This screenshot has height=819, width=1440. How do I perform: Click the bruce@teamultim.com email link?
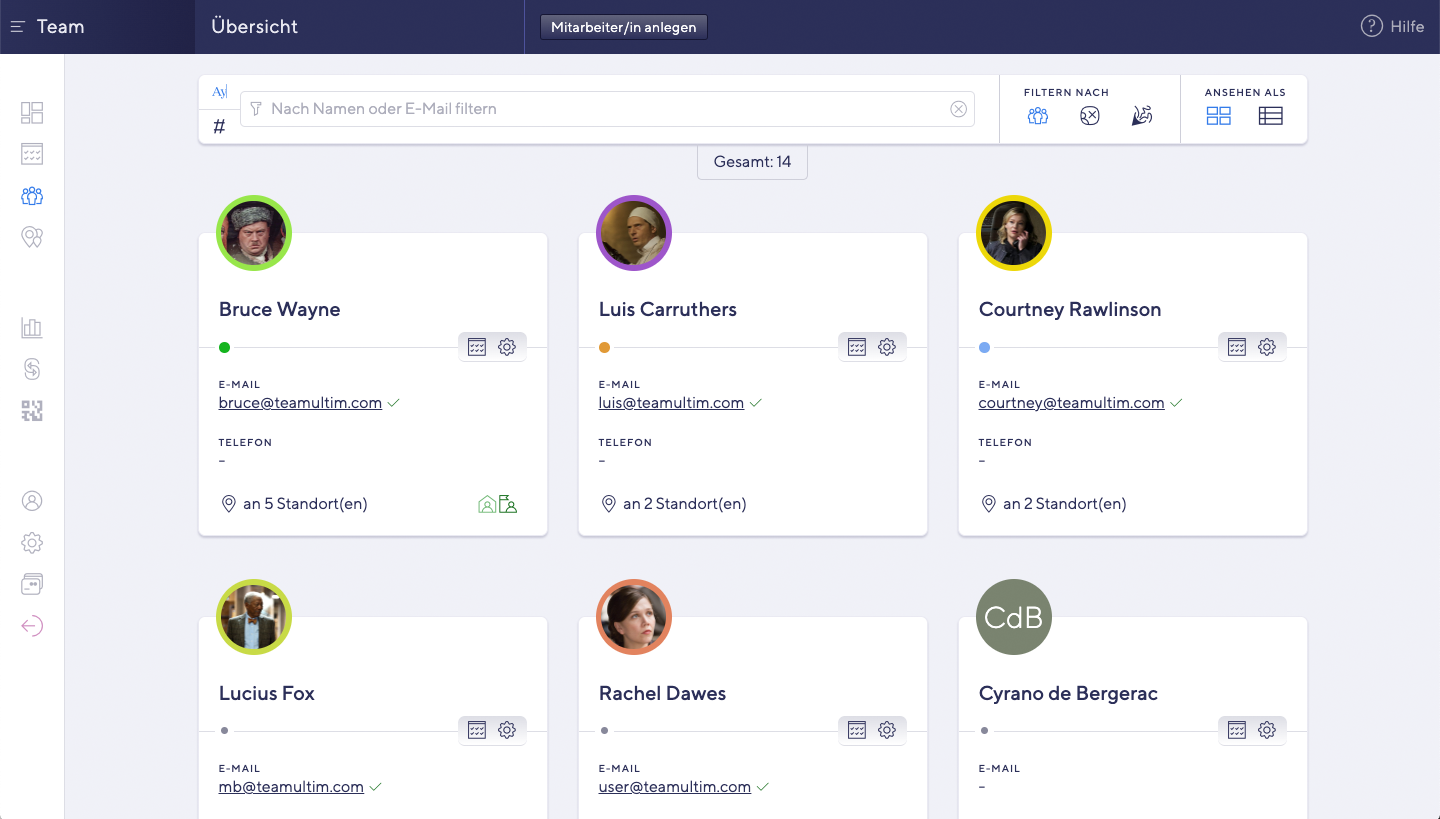[x=300, y=403]
